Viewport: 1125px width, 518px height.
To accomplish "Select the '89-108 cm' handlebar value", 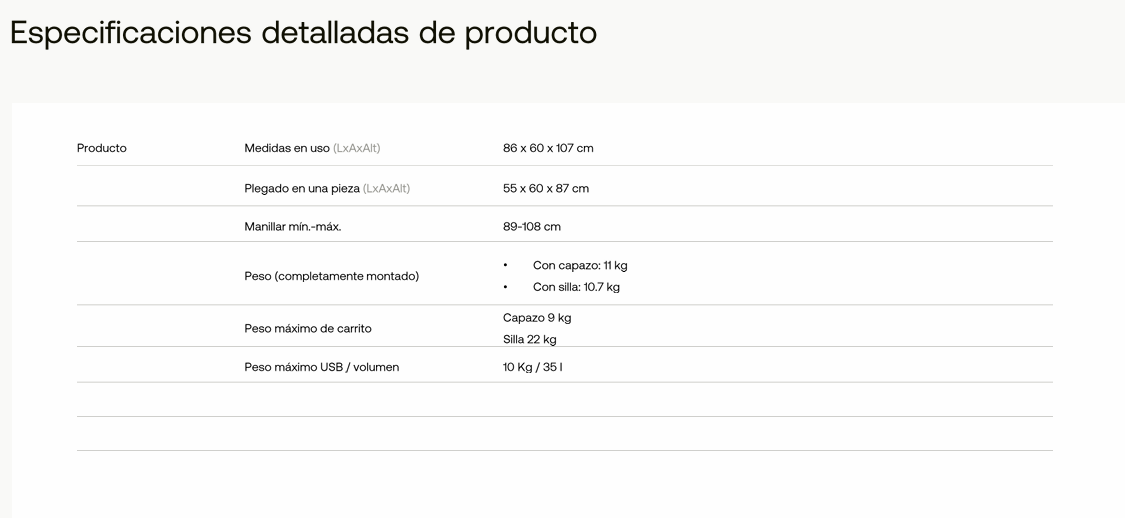I will [x=532, y=227].
